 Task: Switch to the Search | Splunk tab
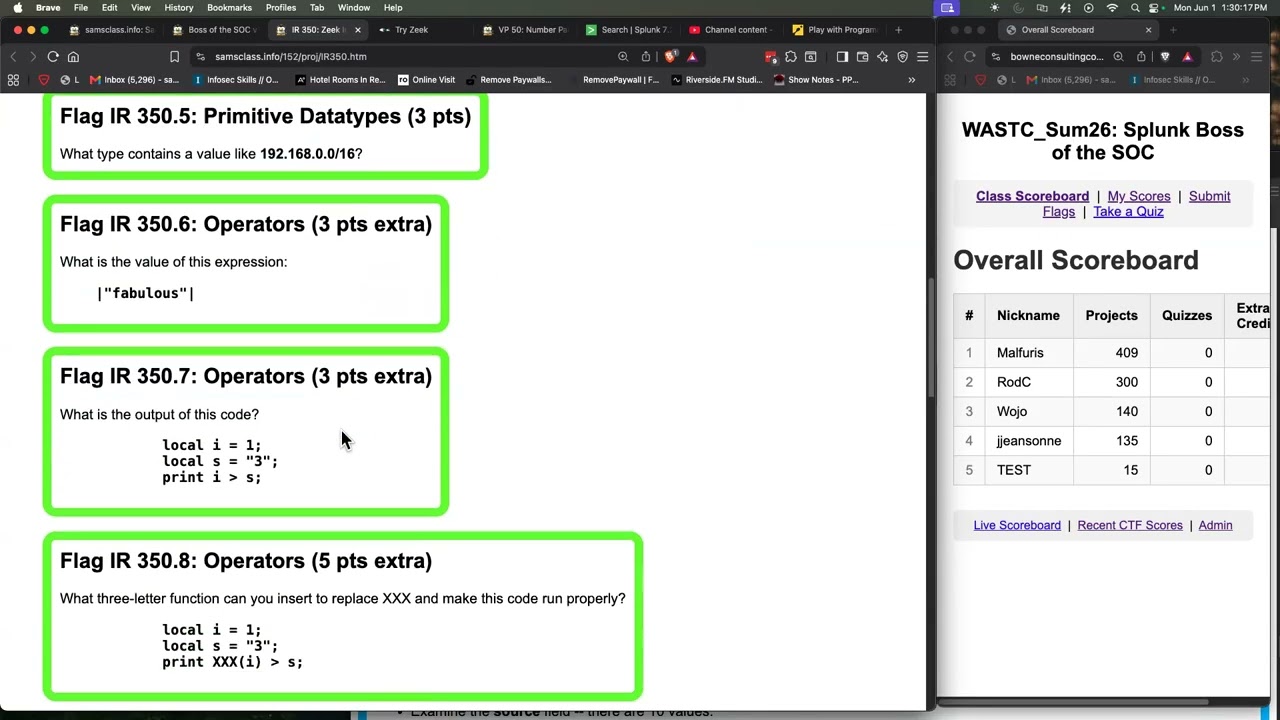point(628,30)
